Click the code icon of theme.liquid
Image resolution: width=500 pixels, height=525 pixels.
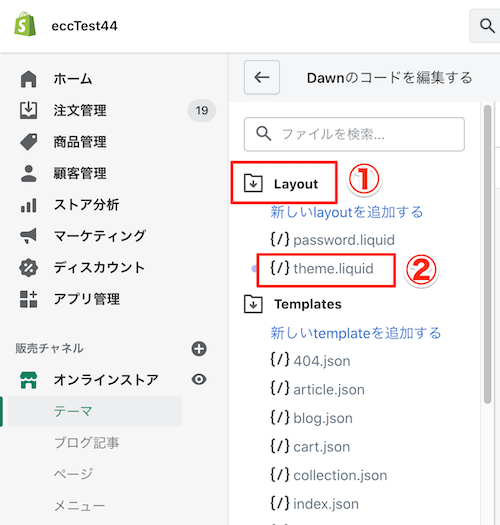(x=280, y=268)
